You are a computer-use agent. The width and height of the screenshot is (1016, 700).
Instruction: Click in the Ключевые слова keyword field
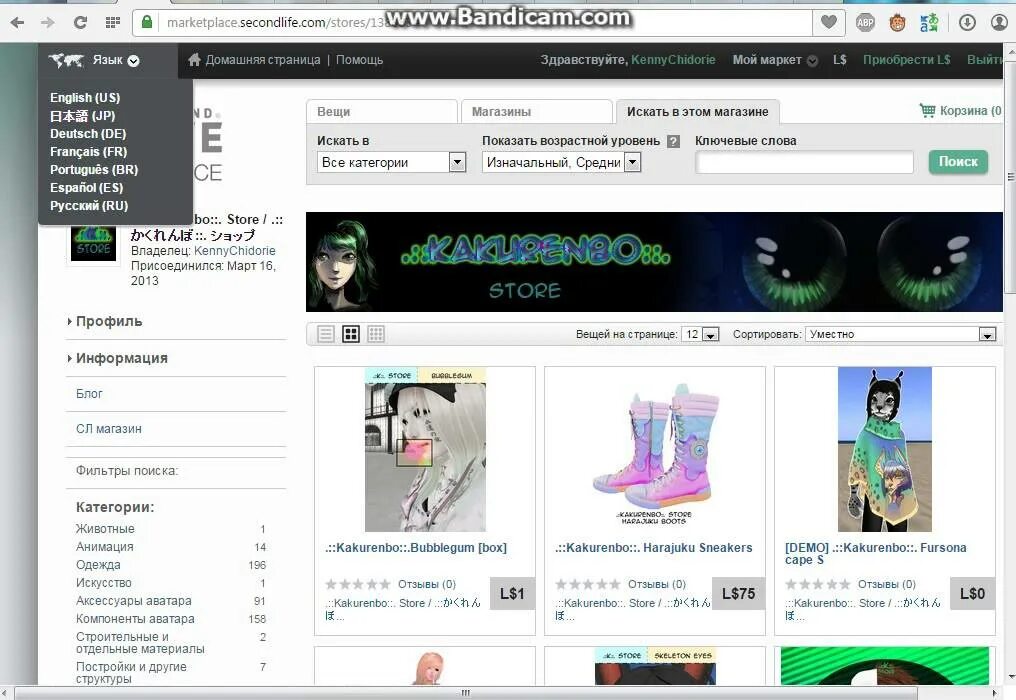pos(804,163)
